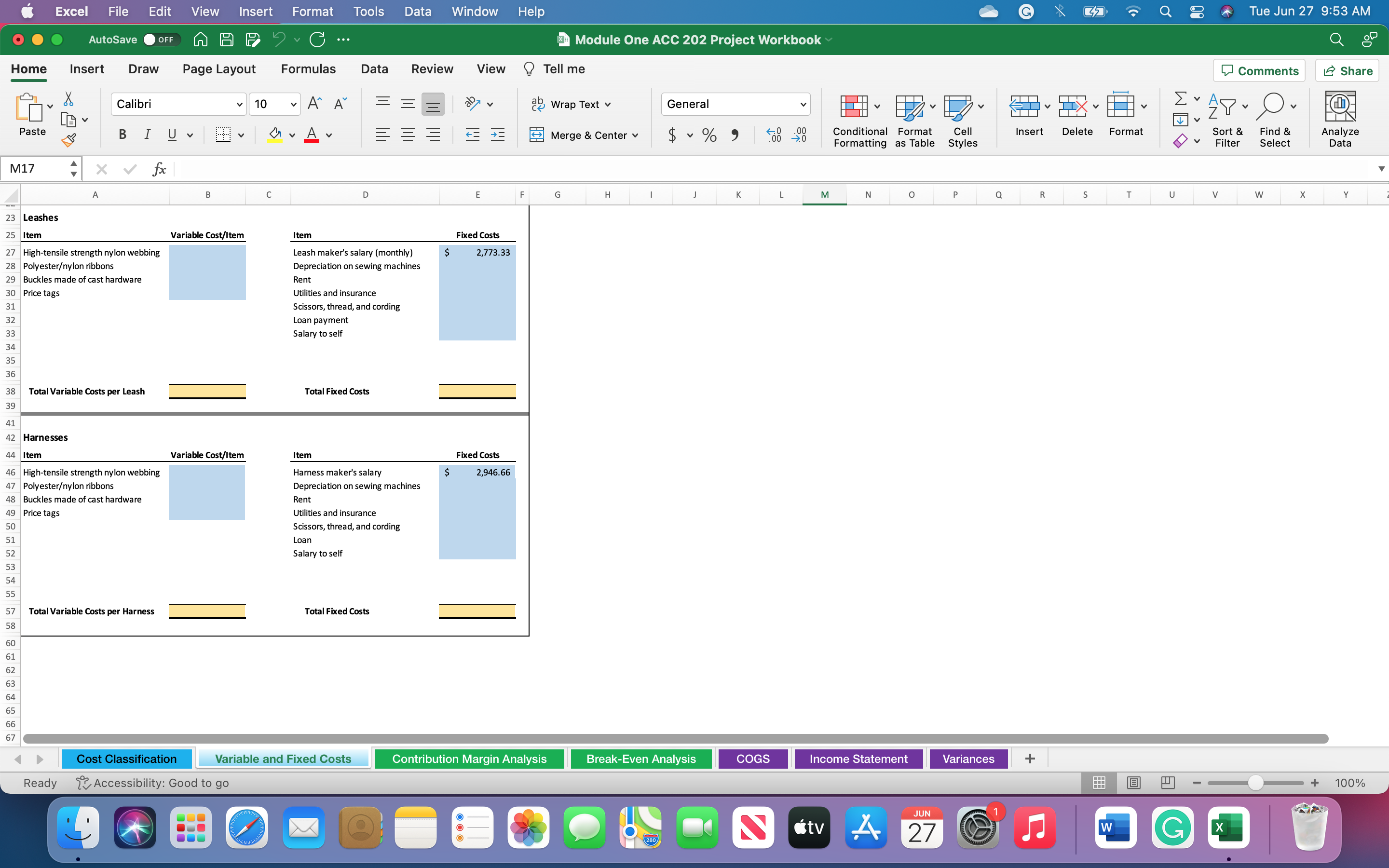Toggle Bold formatting
The height and width of the screenshot is (868, 1389).
coord(122,135)
